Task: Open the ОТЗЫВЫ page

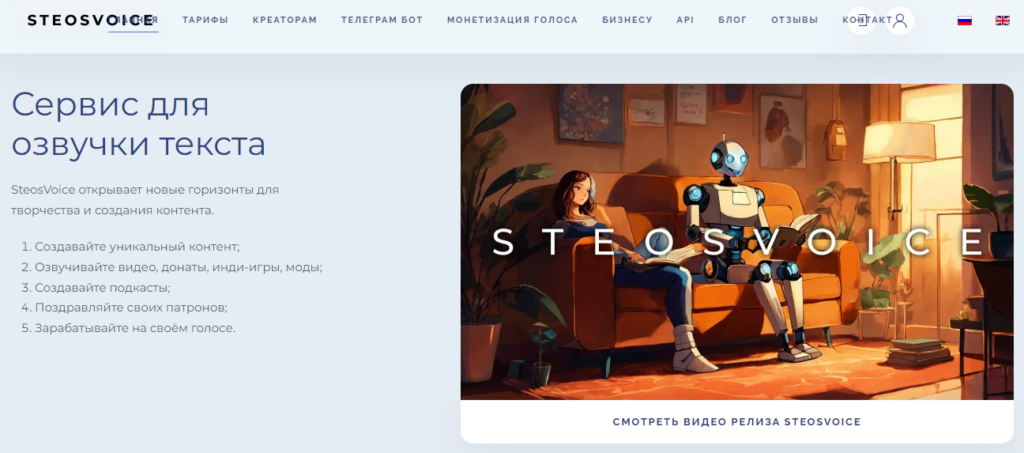Action: click(x=795, y=20)
